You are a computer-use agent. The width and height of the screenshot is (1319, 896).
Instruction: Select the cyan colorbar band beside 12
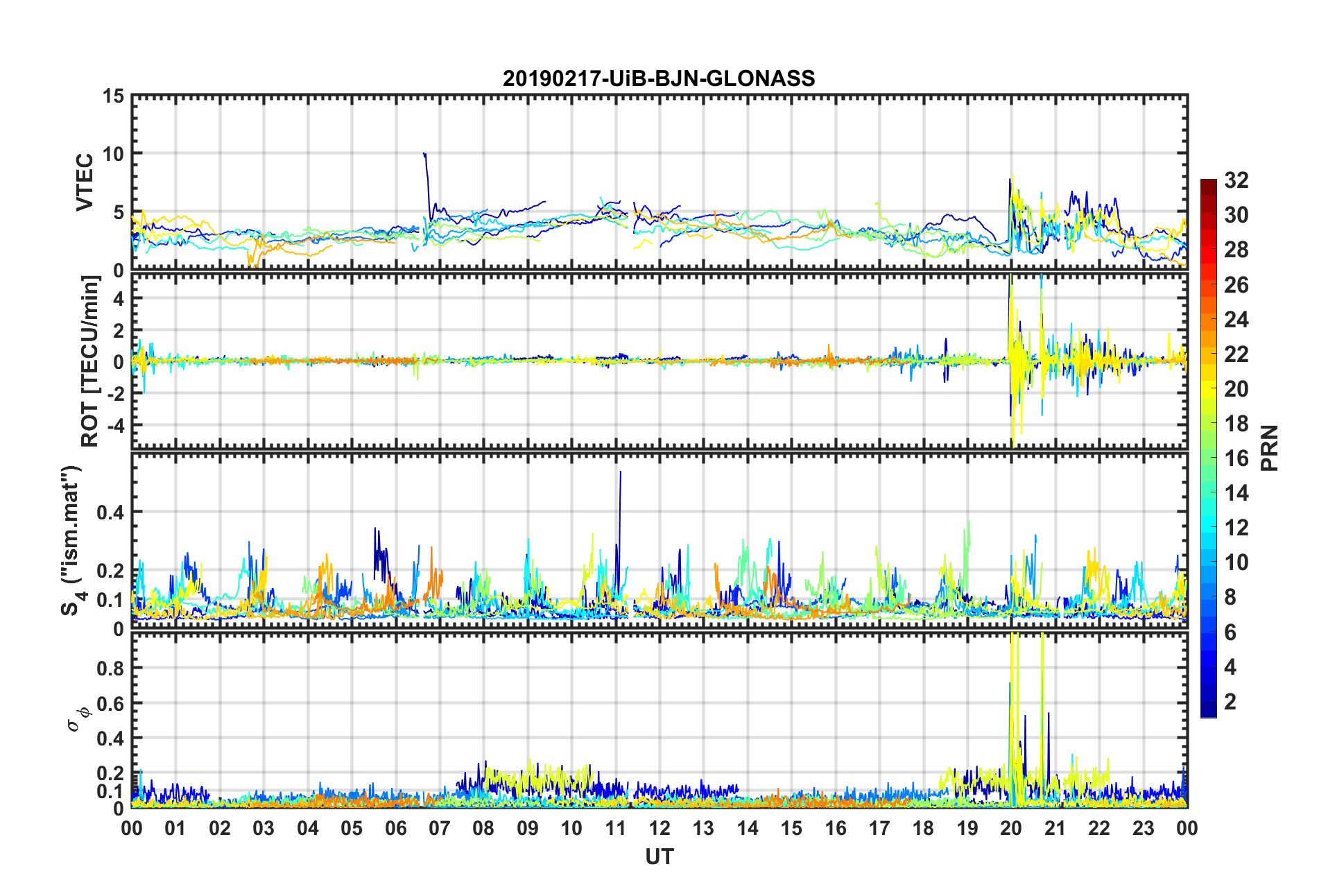click(x=1209, y=527)
